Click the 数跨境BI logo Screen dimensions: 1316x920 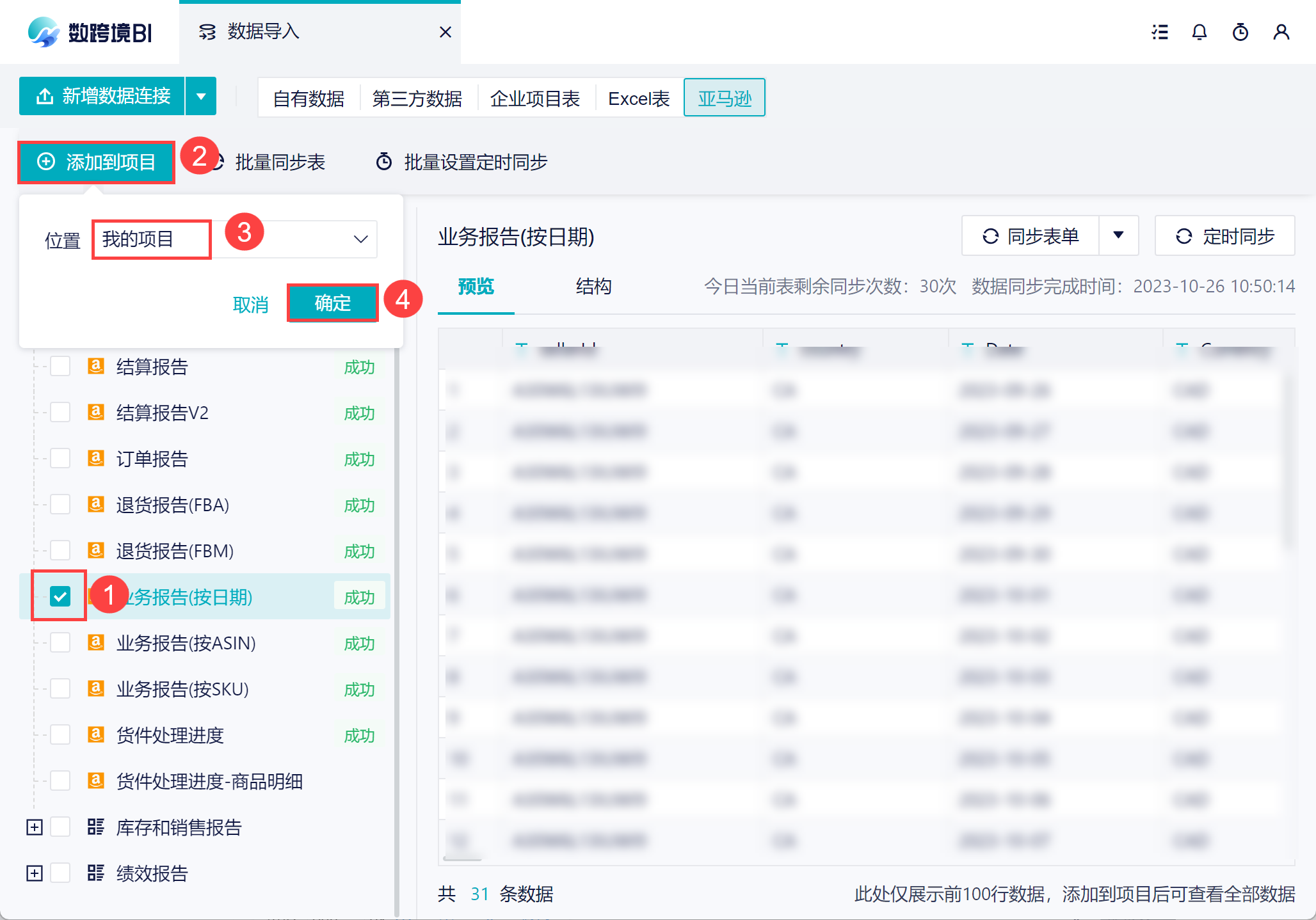pyautogui.click(x=90, y=32)
